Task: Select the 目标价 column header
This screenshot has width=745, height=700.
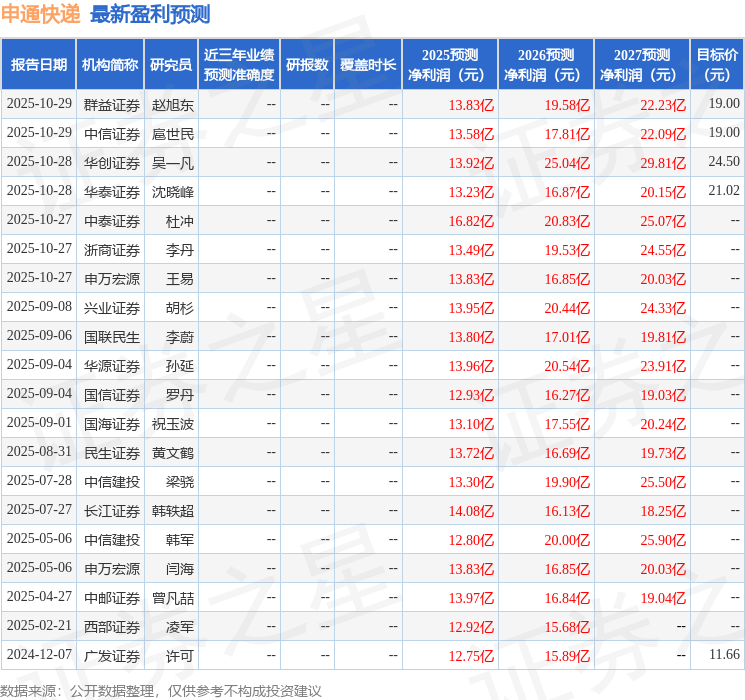Action: (717, 65)
